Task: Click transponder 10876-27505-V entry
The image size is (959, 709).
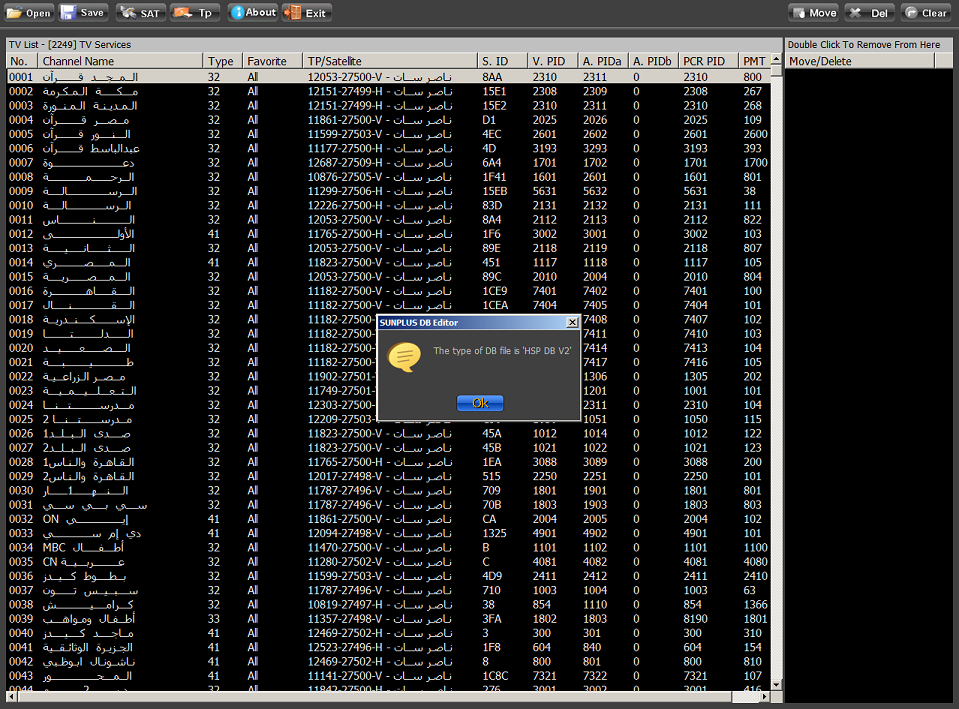Action: point(379,177)
